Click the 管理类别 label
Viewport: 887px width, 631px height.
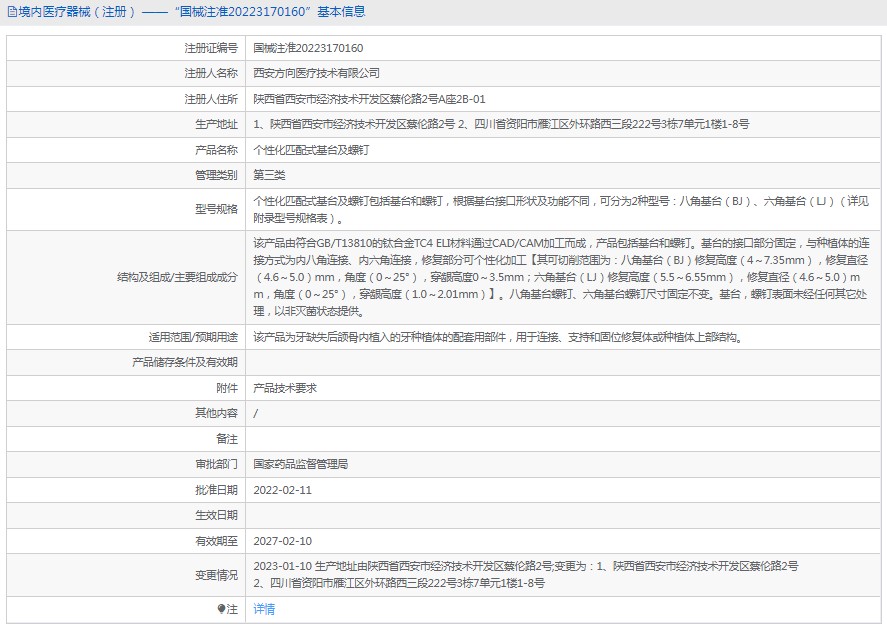pos(217,175)
